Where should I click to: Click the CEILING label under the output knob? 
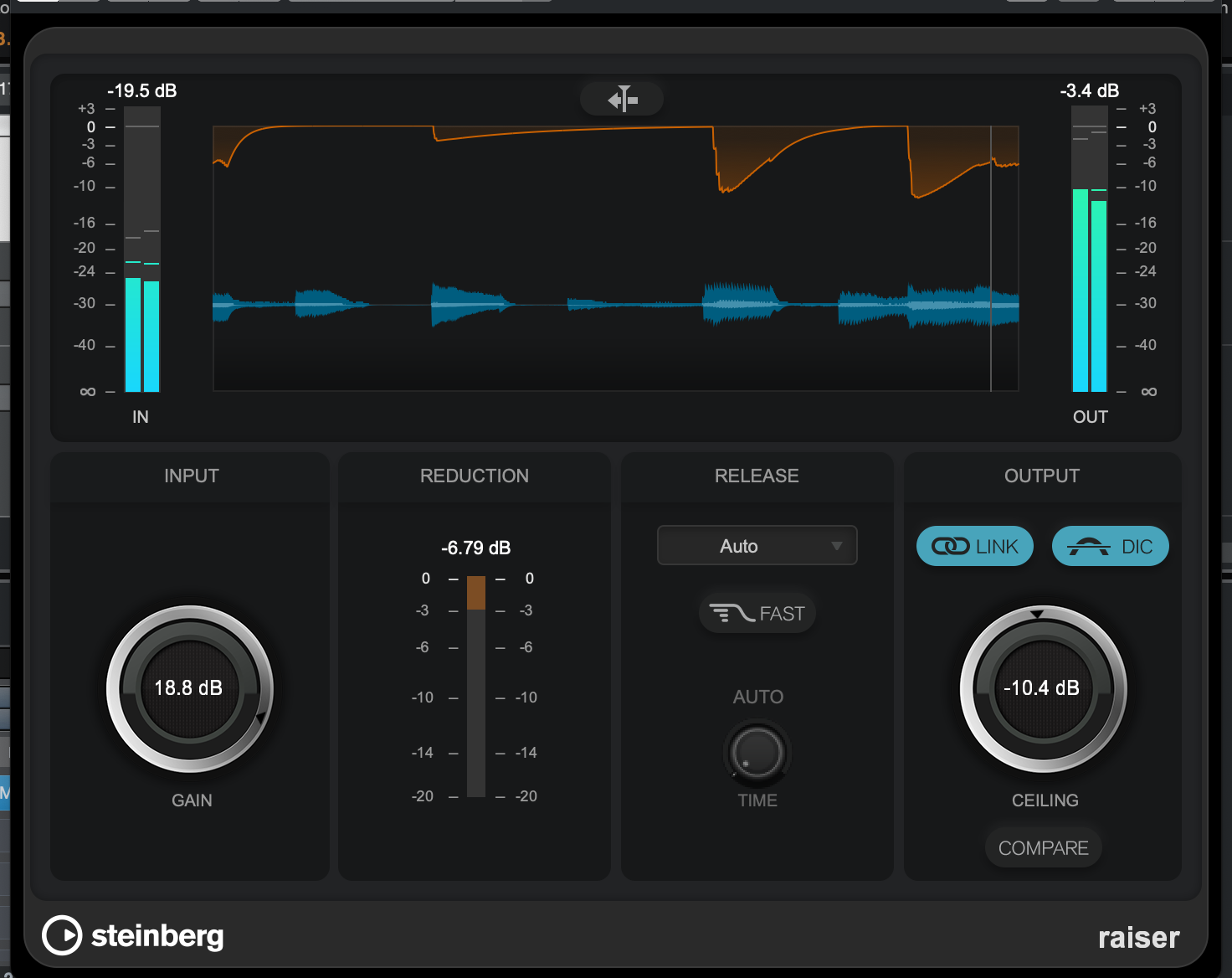pyautogui.click(x=1045, y=800)
